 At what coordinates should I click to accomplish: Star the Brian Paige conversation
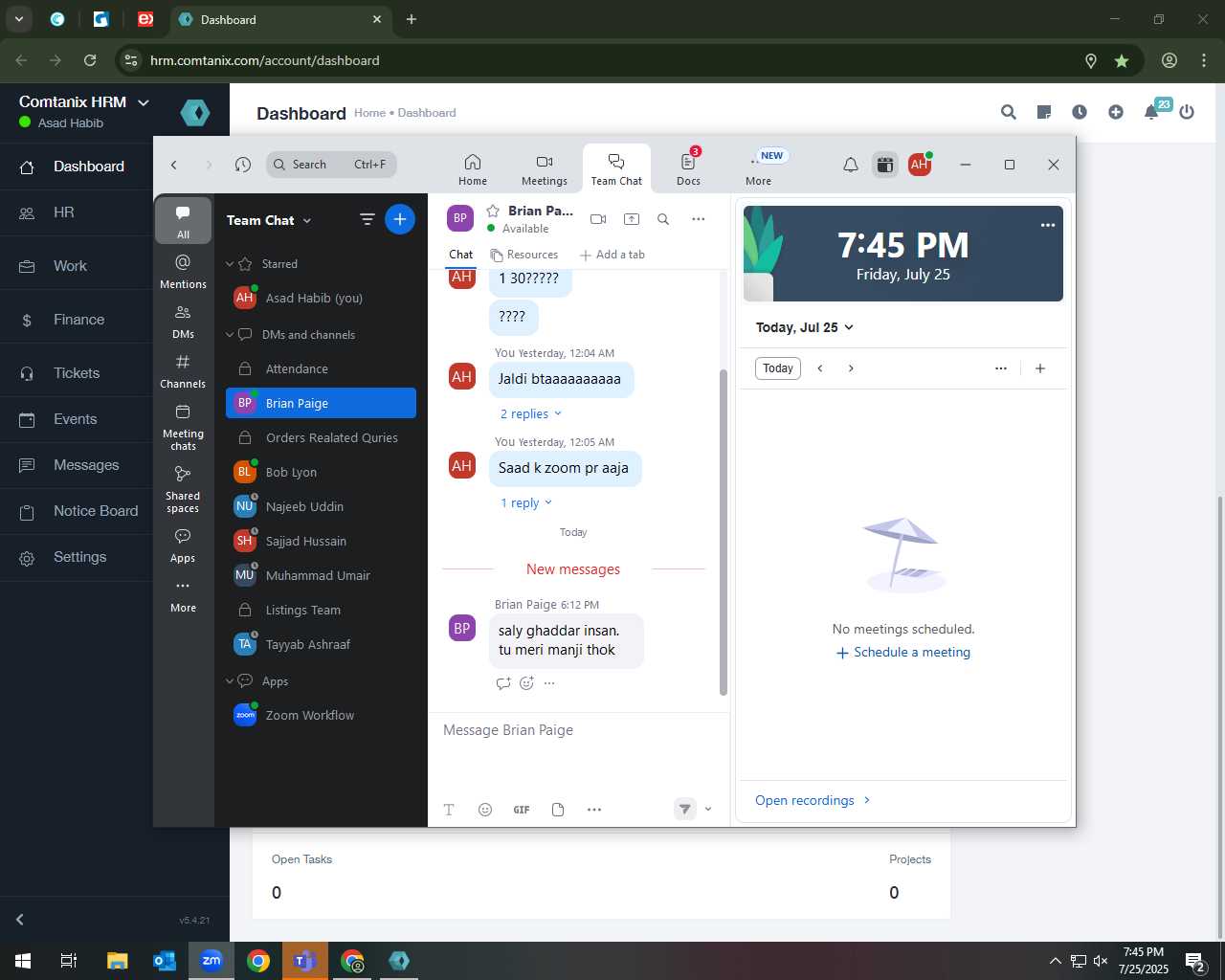(493, 211)
